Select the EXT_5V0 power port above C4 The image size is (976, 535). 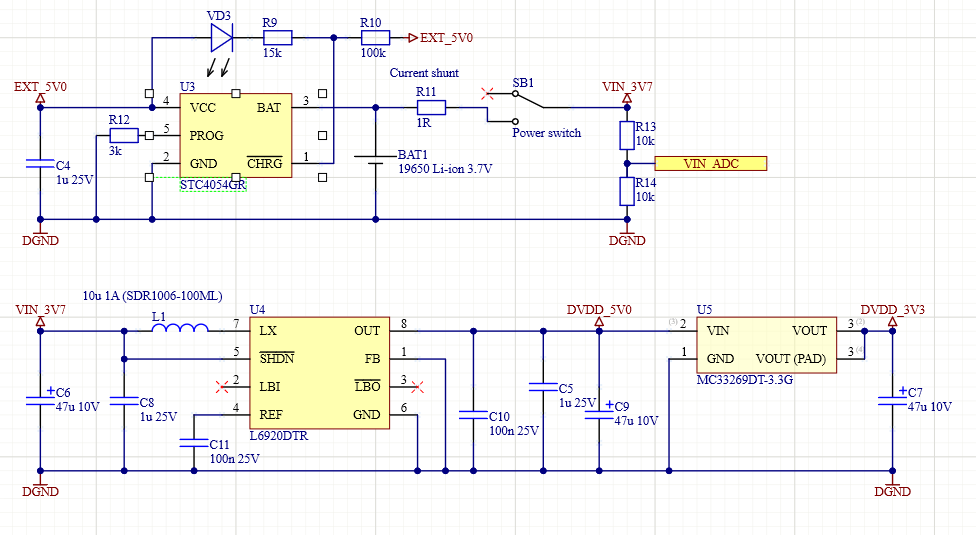[x=40, y=91]
